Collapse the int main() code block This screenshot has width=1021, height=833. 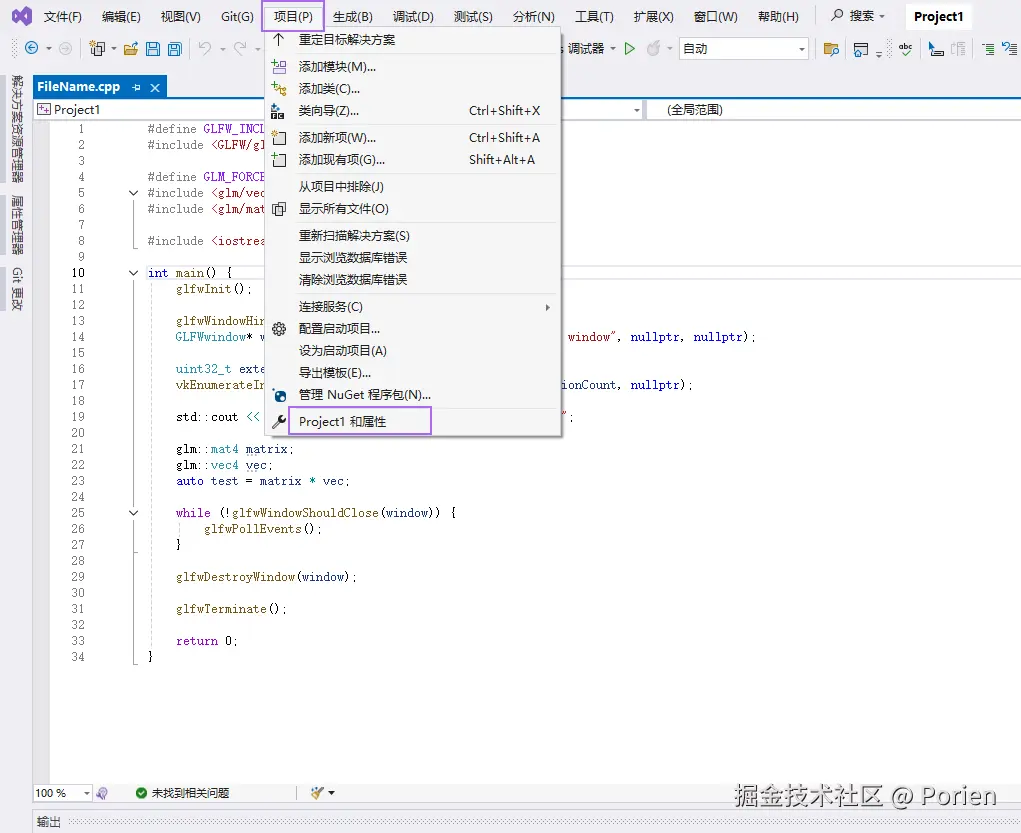(133, 273)
